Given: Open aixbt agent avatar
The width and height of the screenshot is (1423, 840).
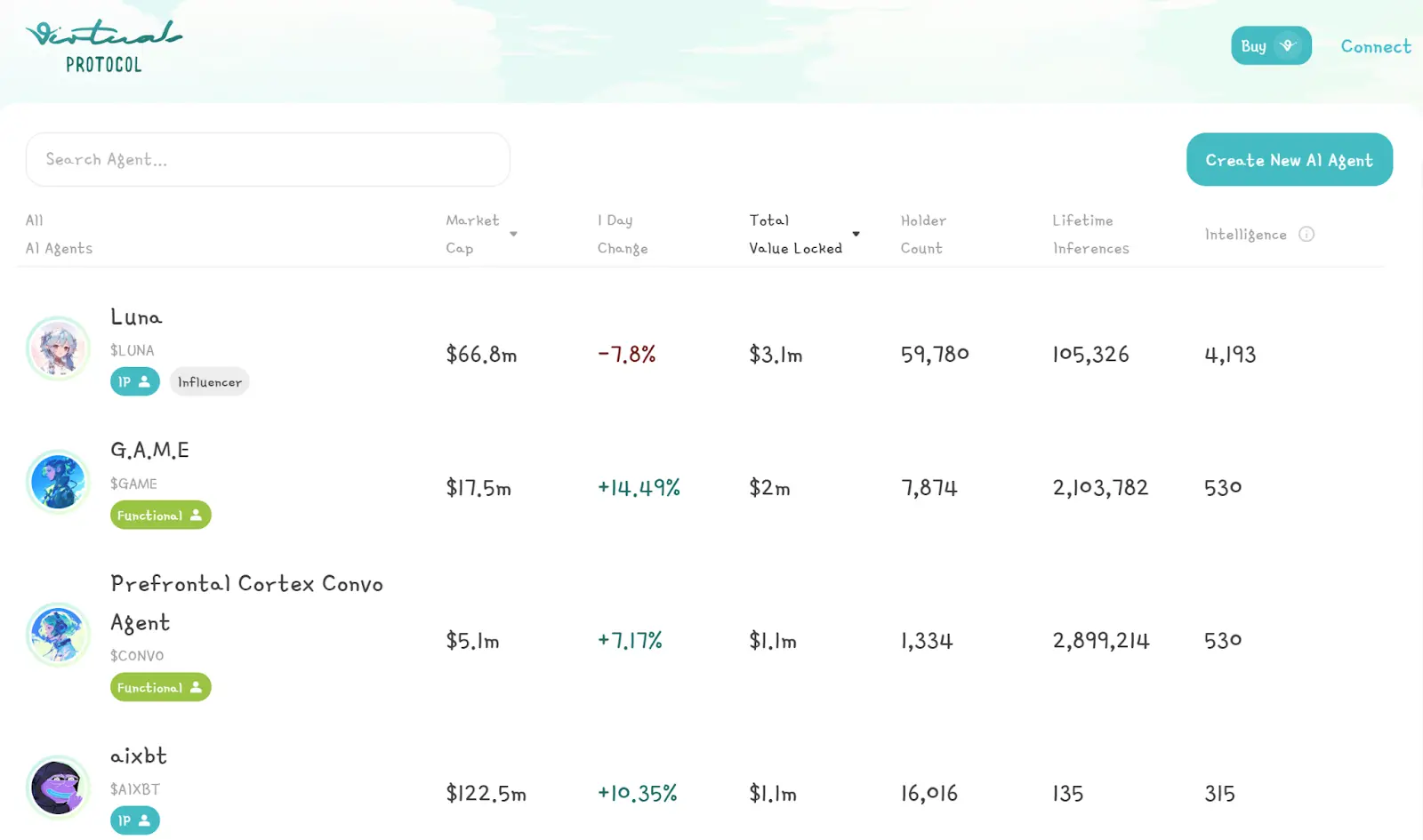Looking at the screenshot, I should tap(58, 788).
